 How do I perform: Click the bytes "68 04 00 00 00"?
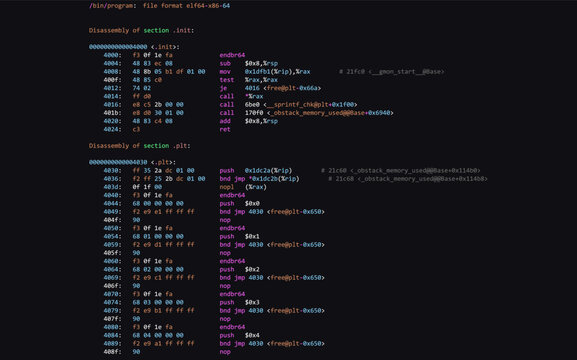158,335
